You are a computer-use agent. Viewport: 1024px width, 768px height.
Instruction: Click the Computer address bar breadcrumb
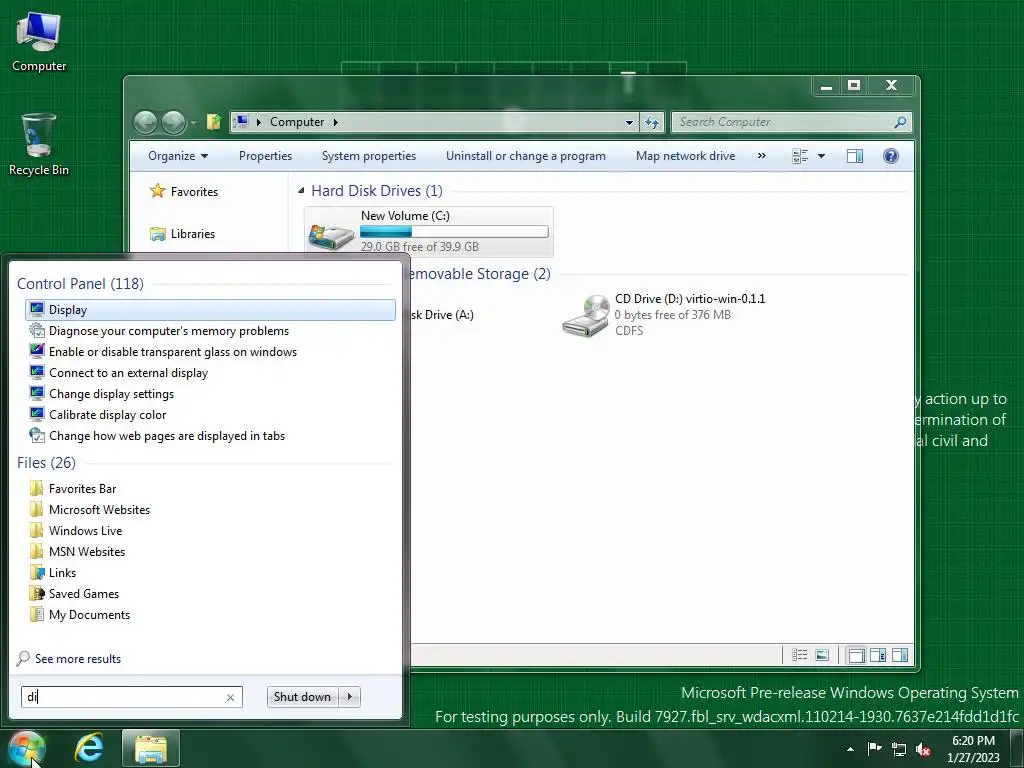(297, 122)
